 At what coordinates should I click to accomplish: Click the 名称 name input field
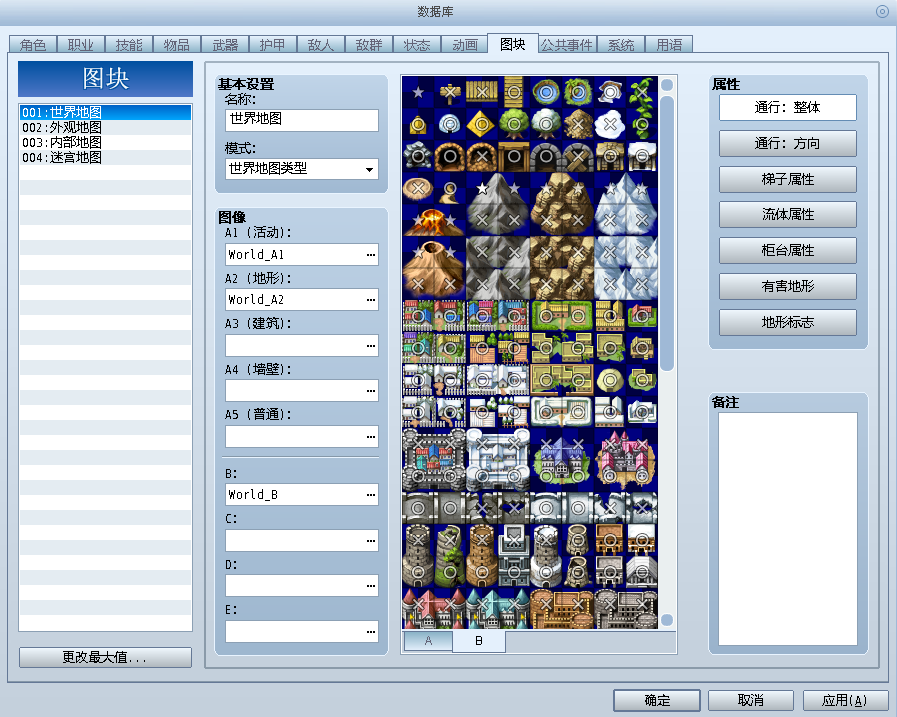coord(302,120)
